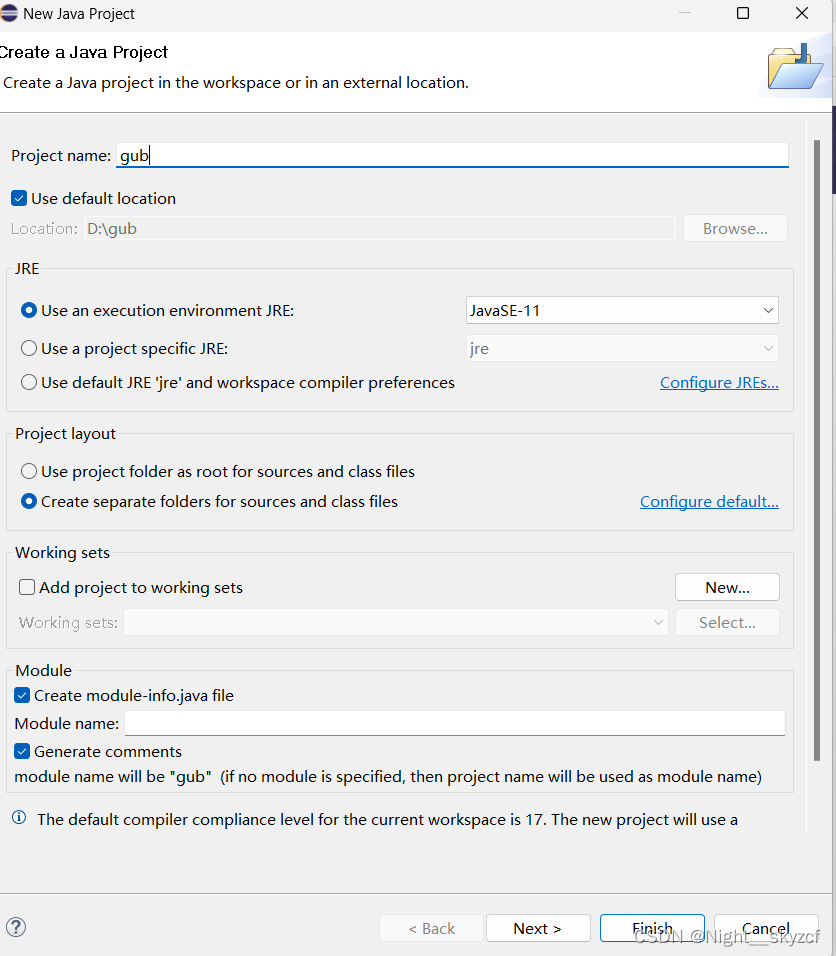Select Use a project specific JRE
The image size is (836, 956).
point(29,348)
